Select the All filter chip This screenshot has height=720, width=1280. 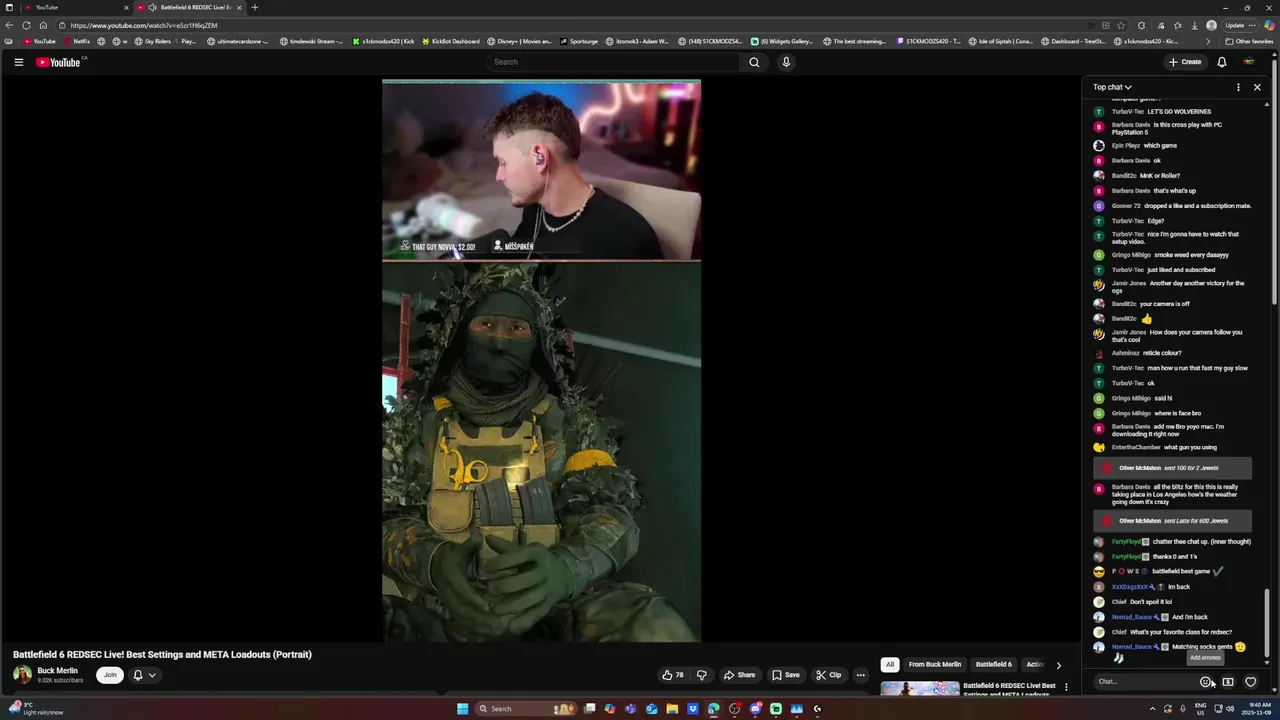pyautogui.click(x=889, y=664)
